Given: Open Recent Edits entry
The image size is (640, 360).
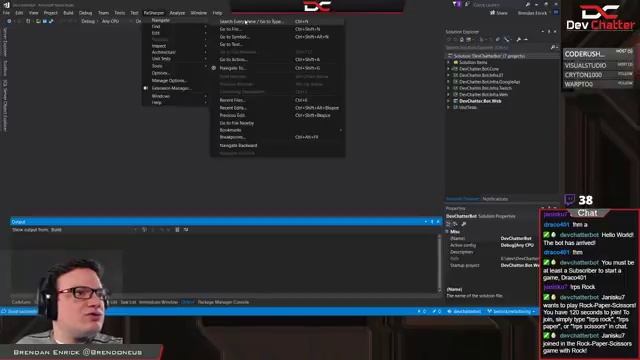Looking at the screenshot, I should click(278, 108).
